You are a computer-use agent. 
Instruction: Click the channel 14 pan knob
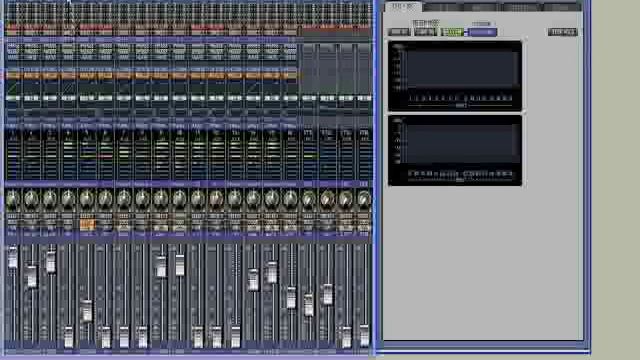(x=253, y=199)
